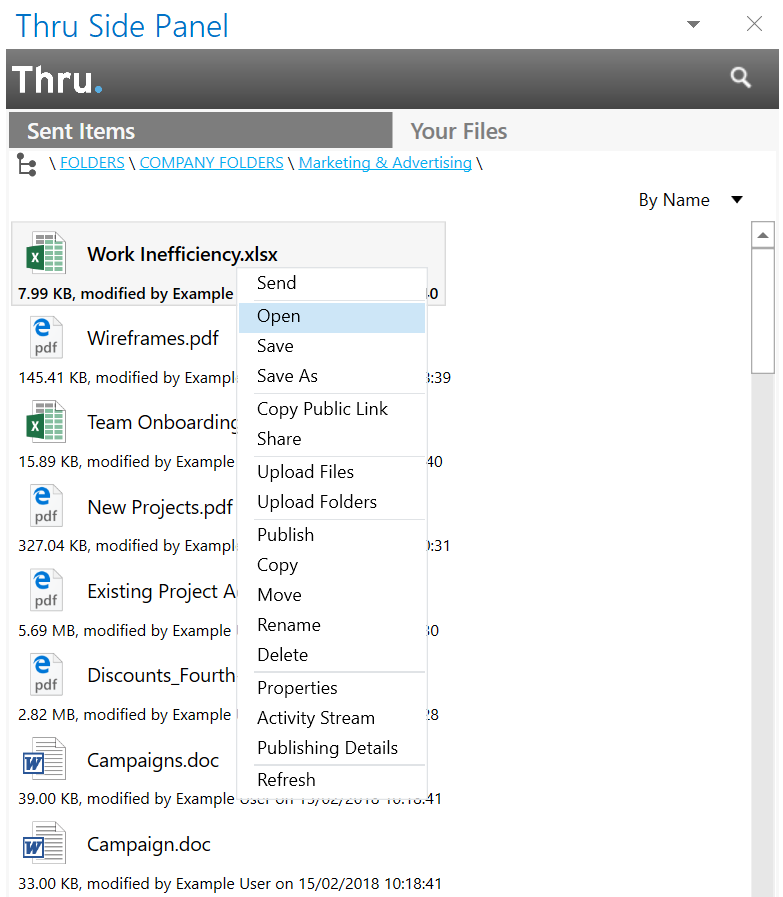The height and width of the screenshot is (897, 783).
Task: Click the vertical scrollbar thumb
Action: pyautogui.click(x=762, y=311)
